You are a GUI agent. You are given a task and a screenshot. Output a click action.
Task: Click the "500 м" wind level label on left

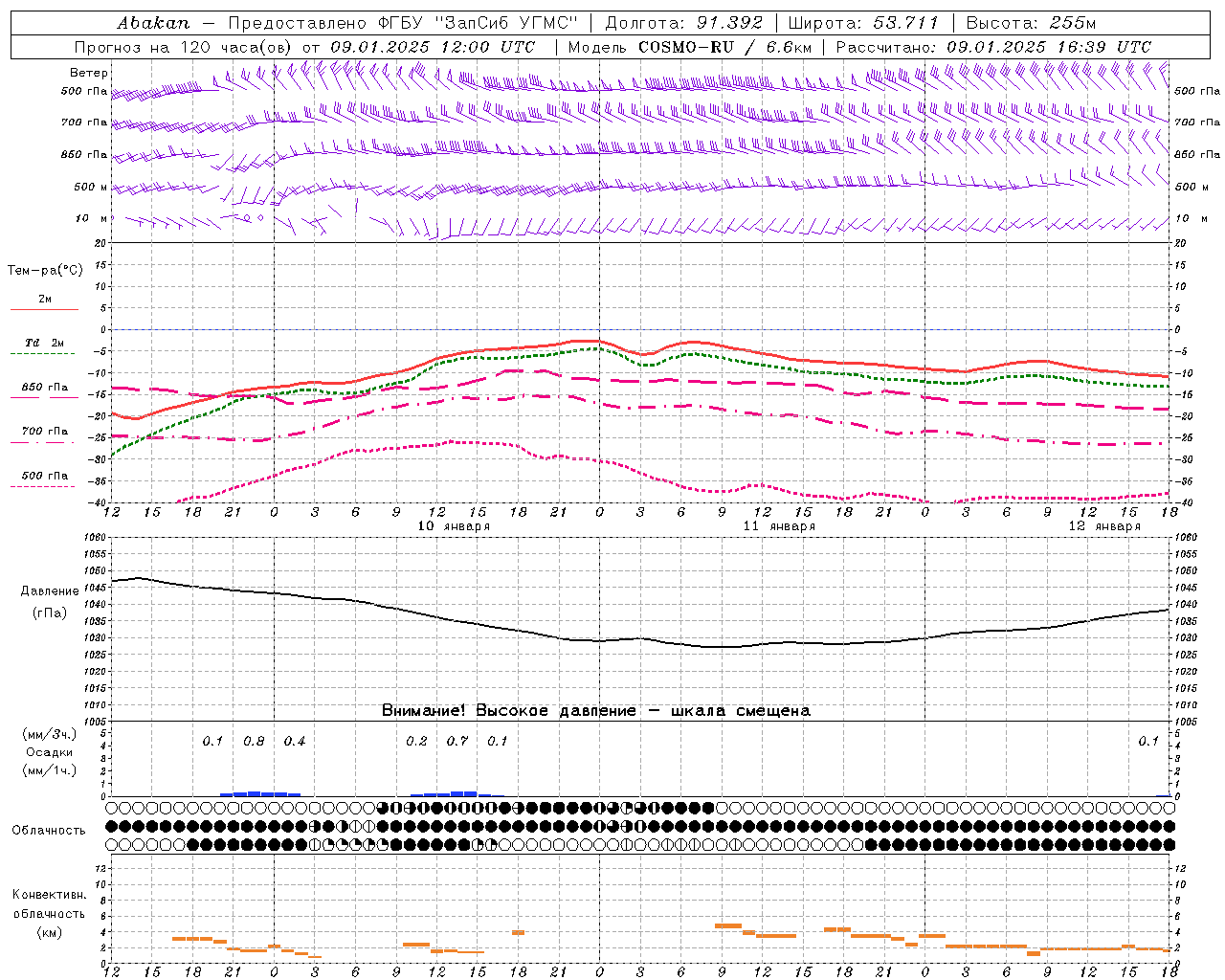[92, 188]
